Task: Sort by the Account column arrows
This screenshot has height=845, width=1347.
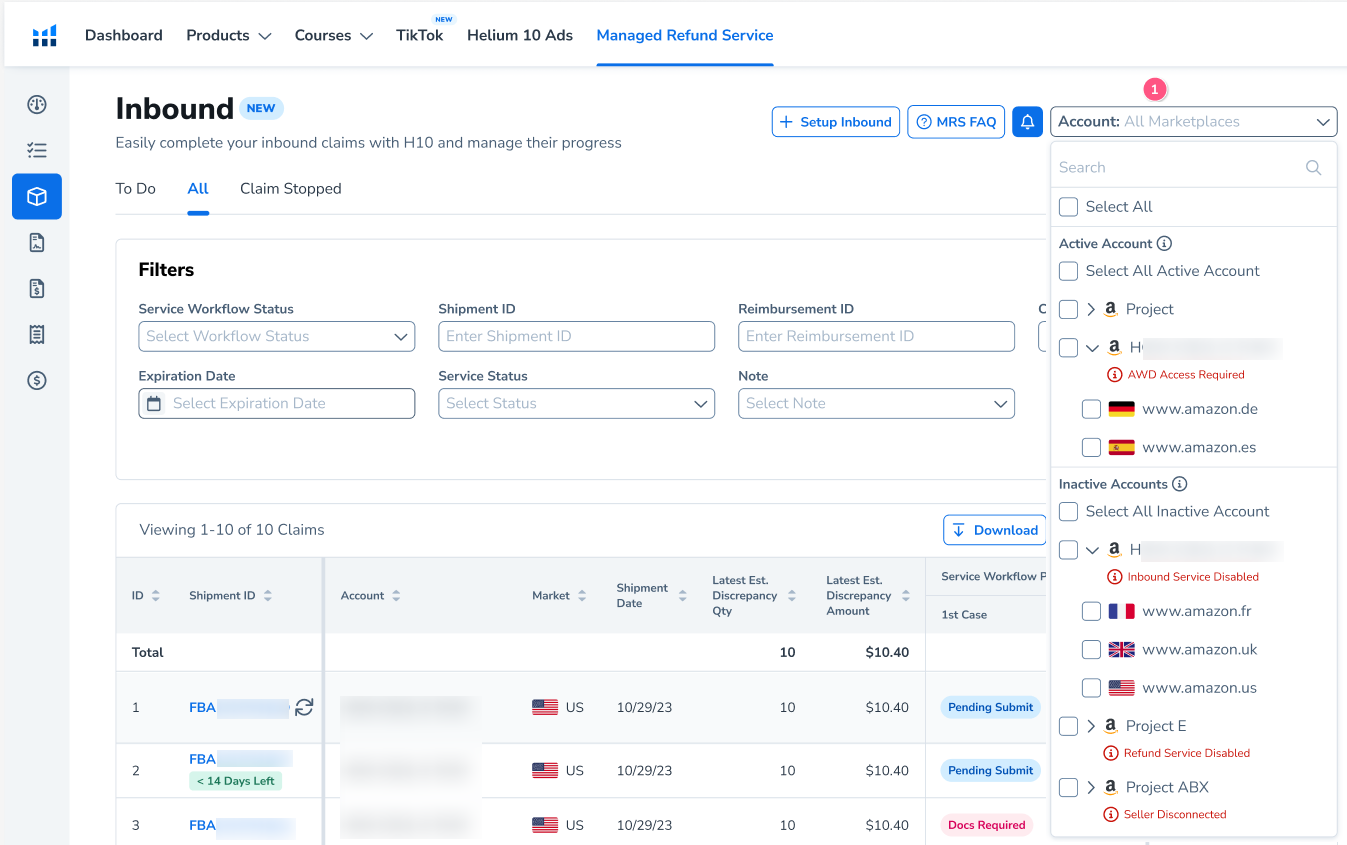Action: tap(396, 596)
